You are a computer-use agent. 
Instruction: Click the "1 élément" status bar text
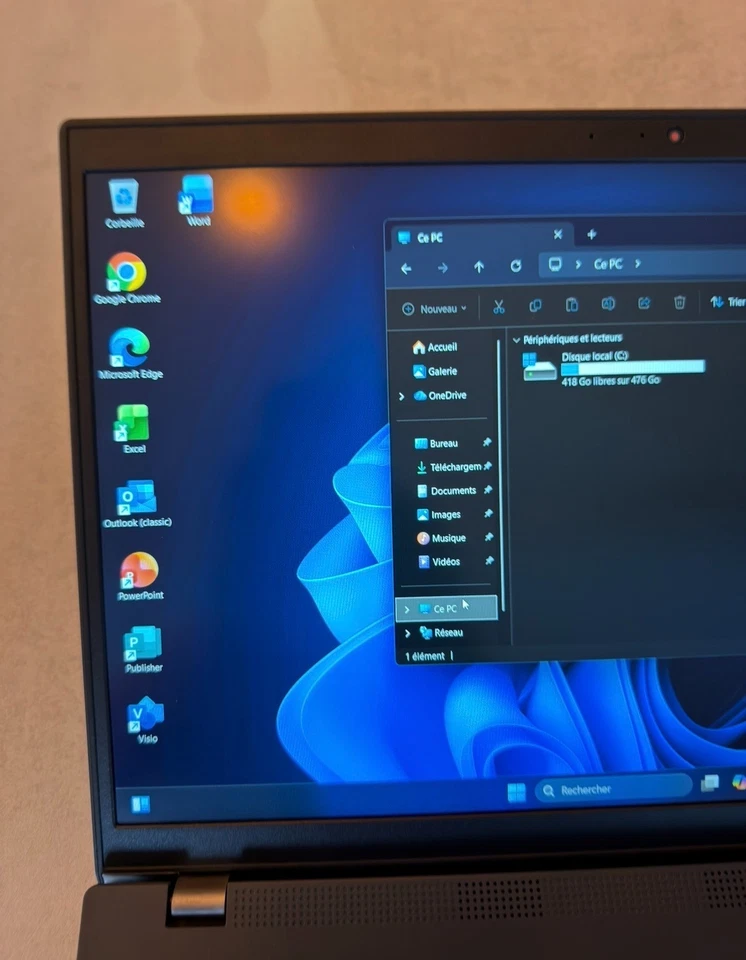point(424,656)
